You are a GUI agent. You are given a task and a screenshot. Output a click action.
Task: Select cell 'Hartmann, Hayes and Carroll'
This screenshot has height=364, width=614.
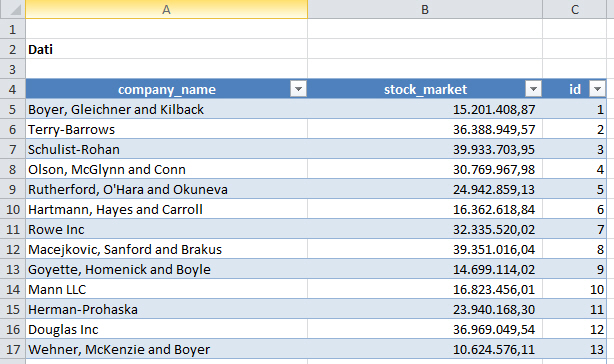click(x=166, y=209)
